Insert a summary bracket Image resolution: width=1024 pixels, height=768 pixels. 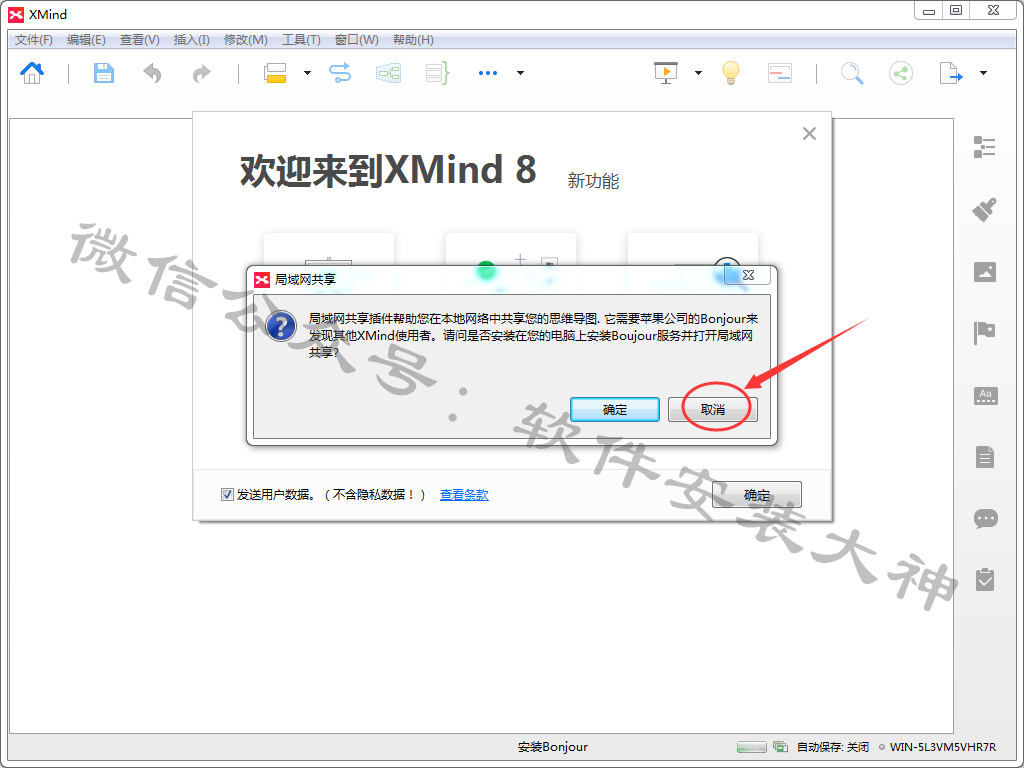pyautogui.click(x=438, y=73)
